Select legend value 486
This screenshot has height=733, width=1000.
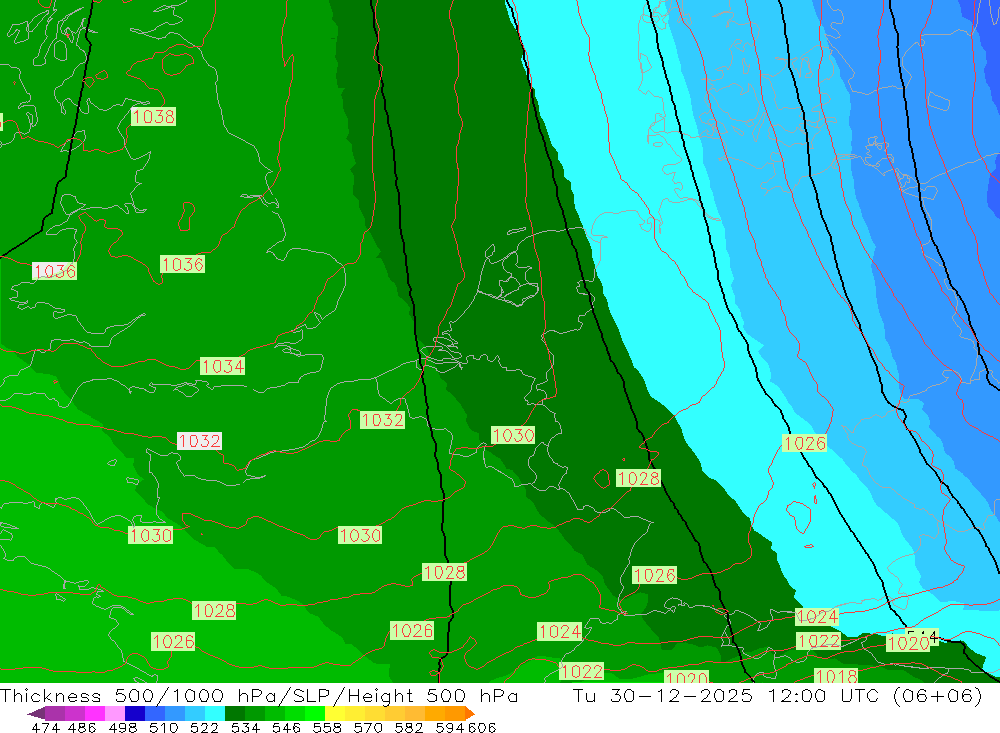coord(82,727)
